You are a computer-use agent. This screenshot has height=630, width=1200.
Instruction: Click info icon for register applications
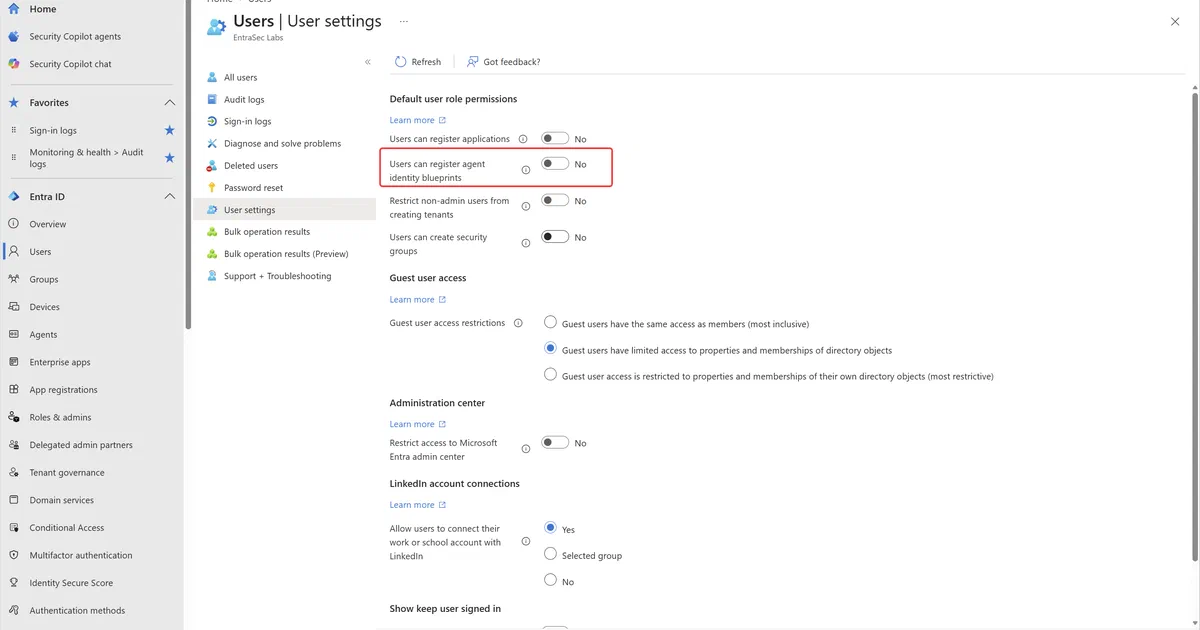523,139
